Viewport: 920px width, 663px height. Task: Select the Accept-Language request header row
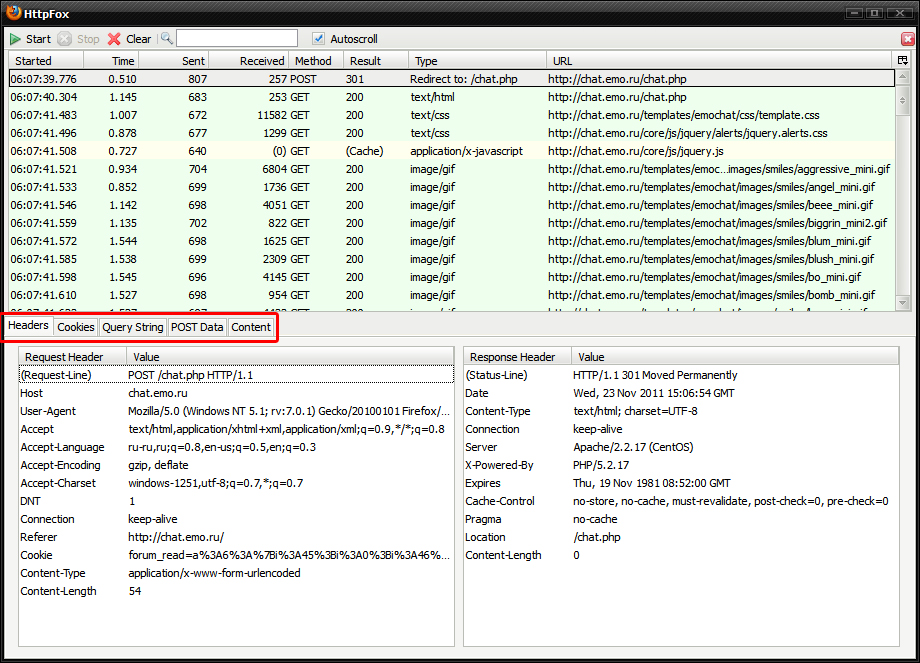236,447
